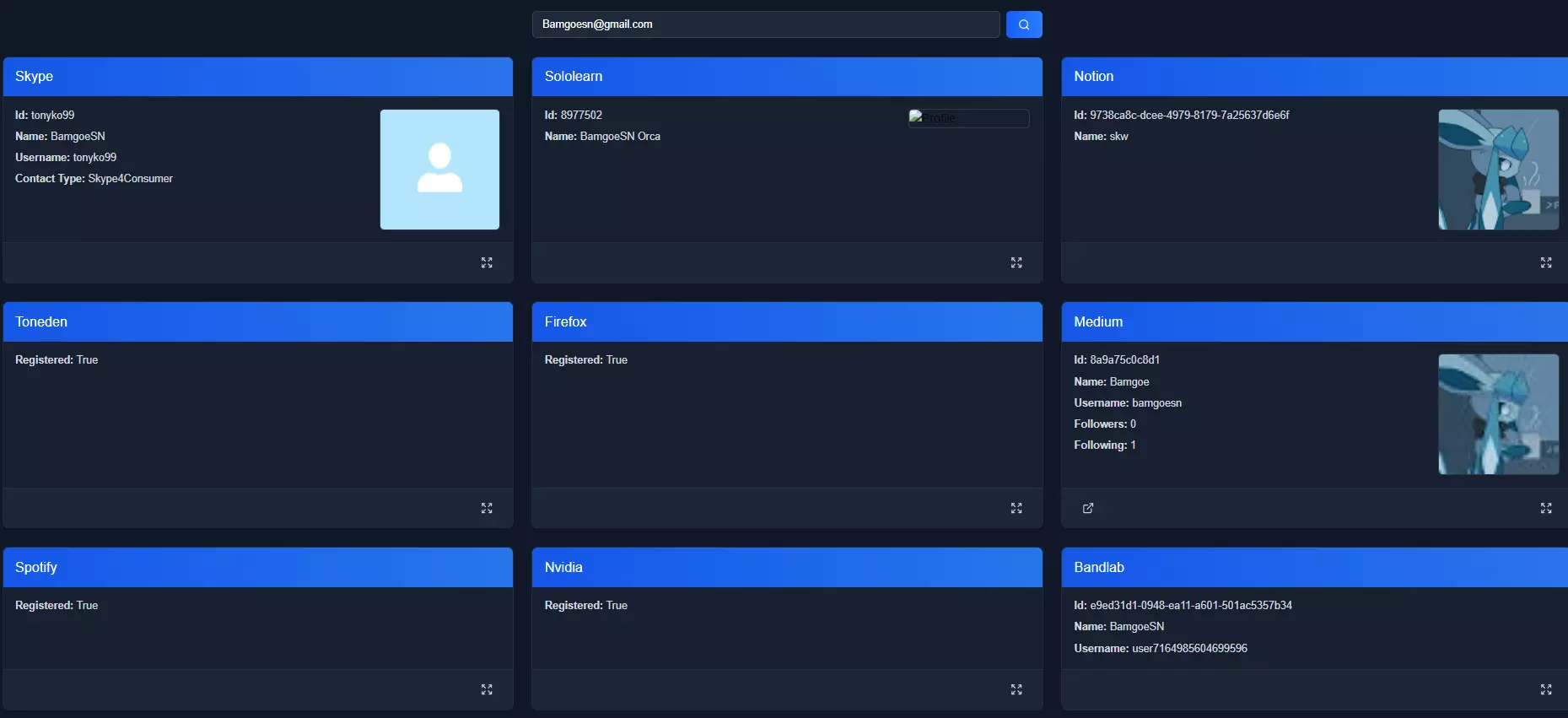Expand the Toneden card
1568x718 pixels.
click(x=487, y=508)
